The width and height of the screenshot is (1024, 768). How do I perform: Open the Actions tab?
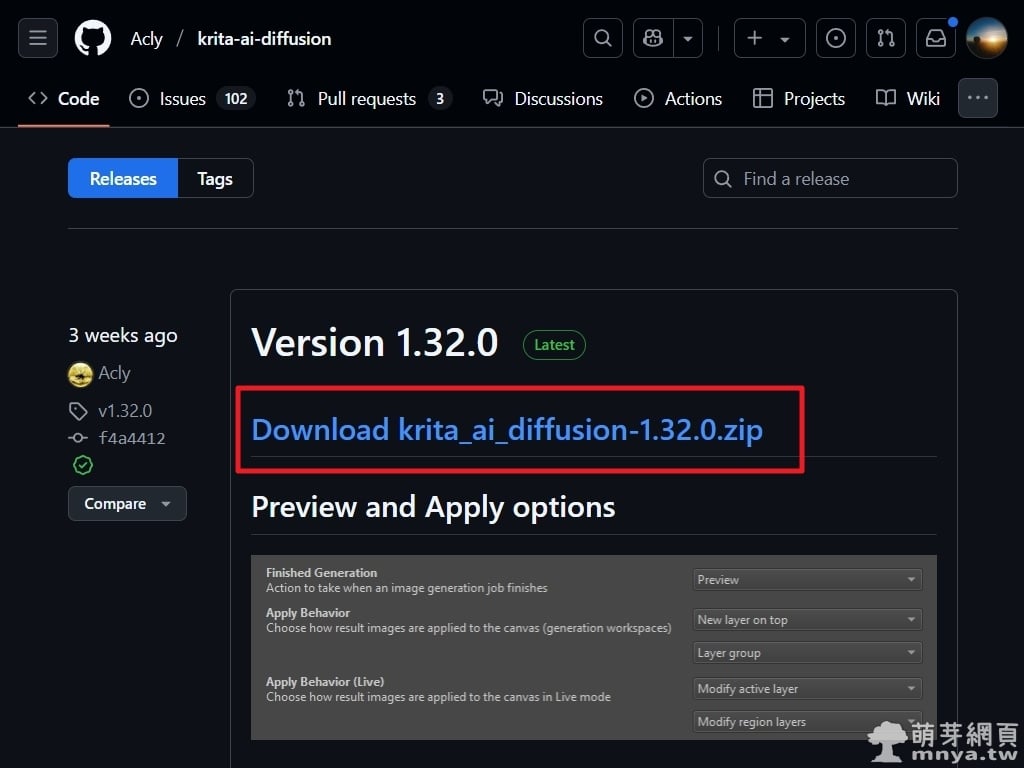point(678,98)
